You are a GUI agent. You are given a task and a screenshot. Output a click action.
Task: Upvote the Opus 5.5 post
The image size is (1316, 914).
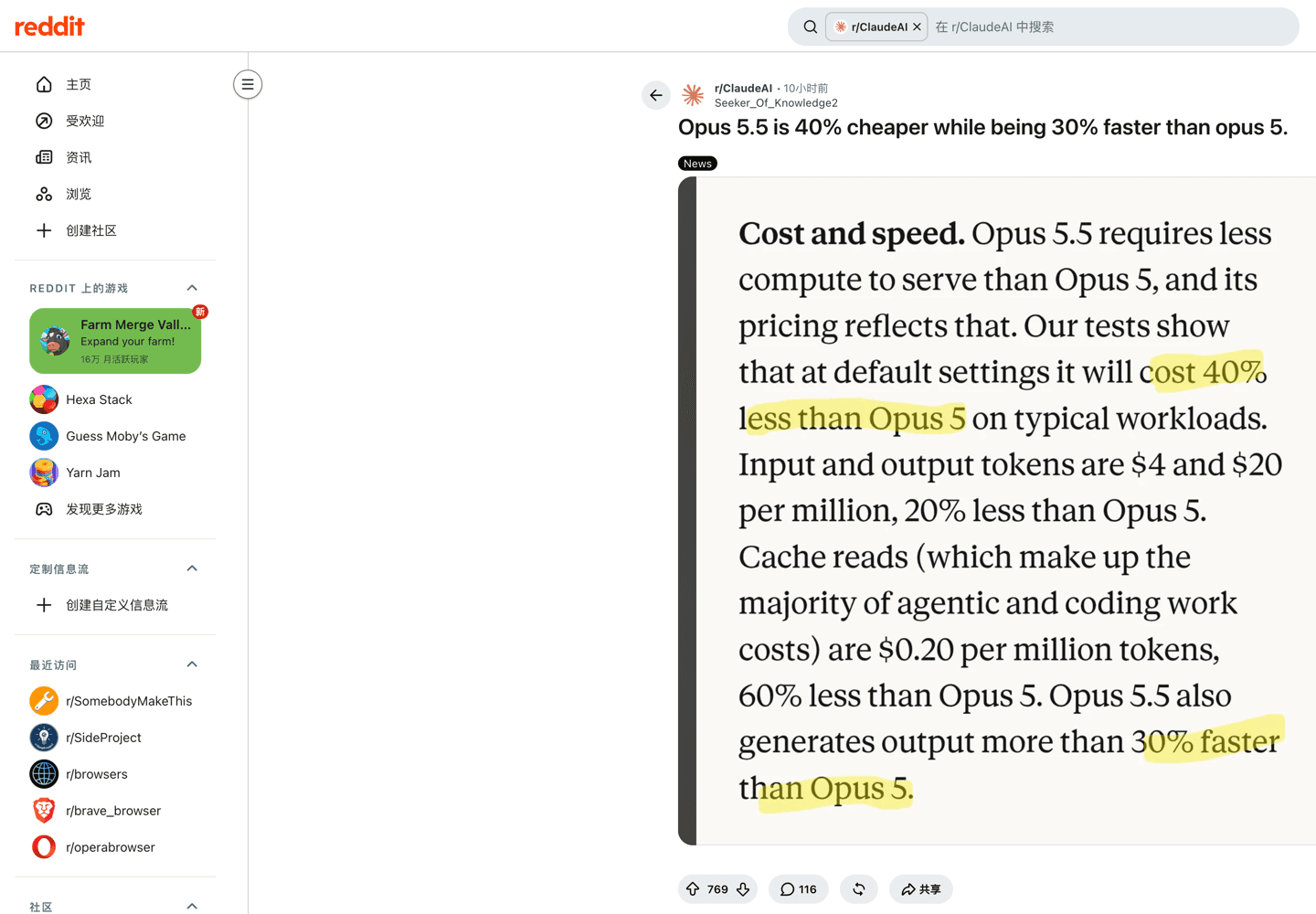point(693,889)
